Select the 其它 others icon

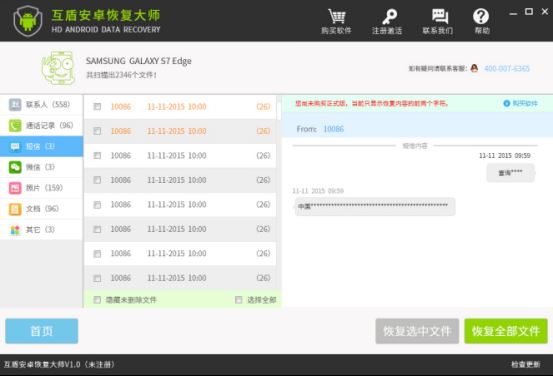click(x=15, y=230)
